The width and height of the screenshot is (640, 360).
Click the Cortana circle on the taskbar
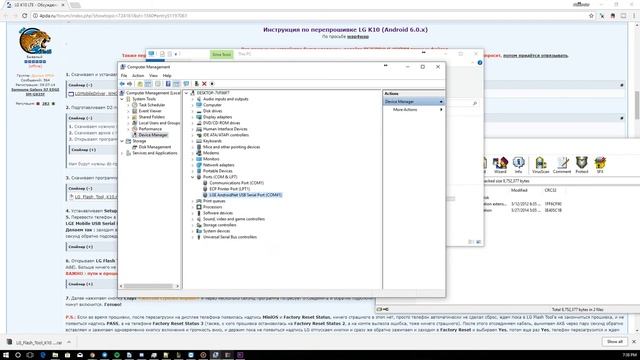[18, 355]
